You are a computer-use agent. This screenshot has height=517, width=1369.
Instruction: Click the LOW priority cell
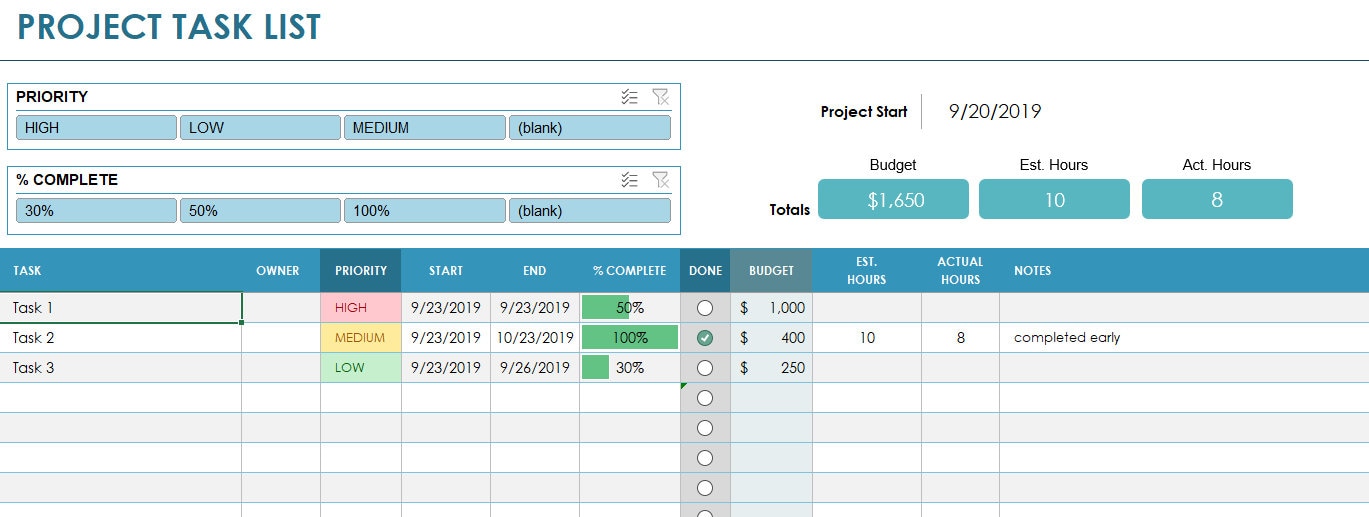coord(361,368)
